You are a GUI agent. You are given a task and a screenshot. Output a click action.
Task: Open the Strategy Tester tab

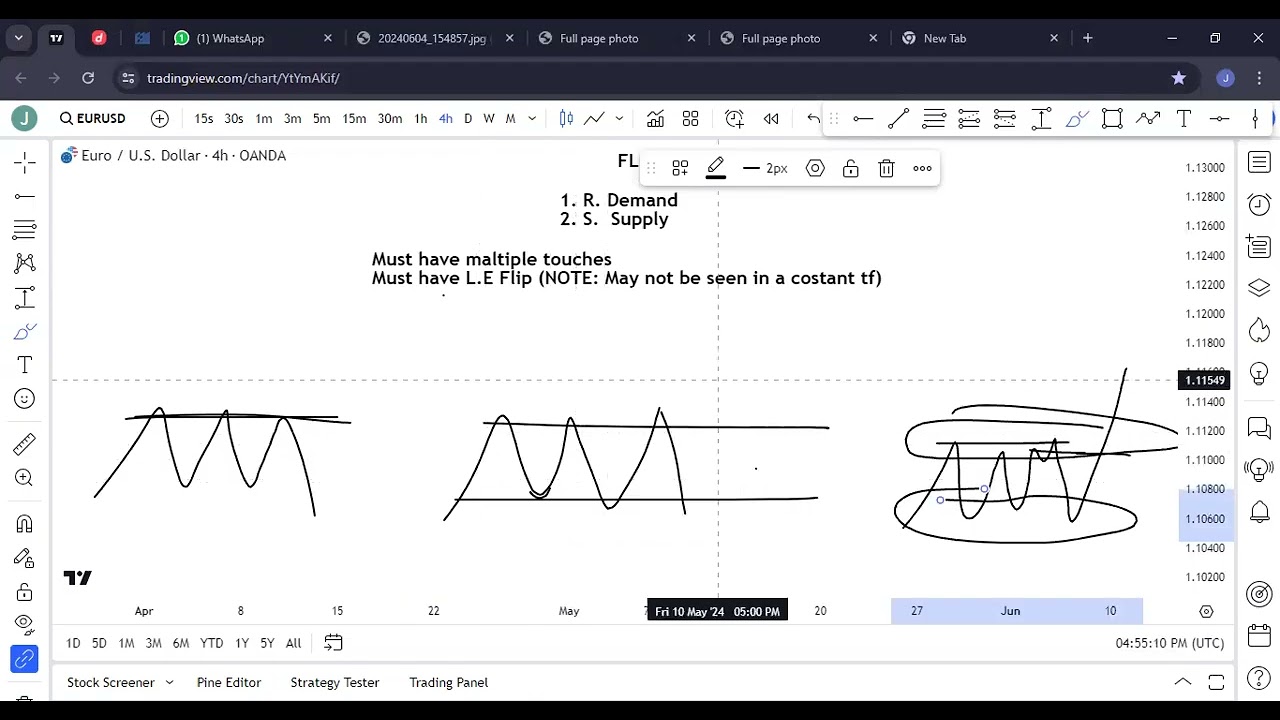click(x=335, y=682)
